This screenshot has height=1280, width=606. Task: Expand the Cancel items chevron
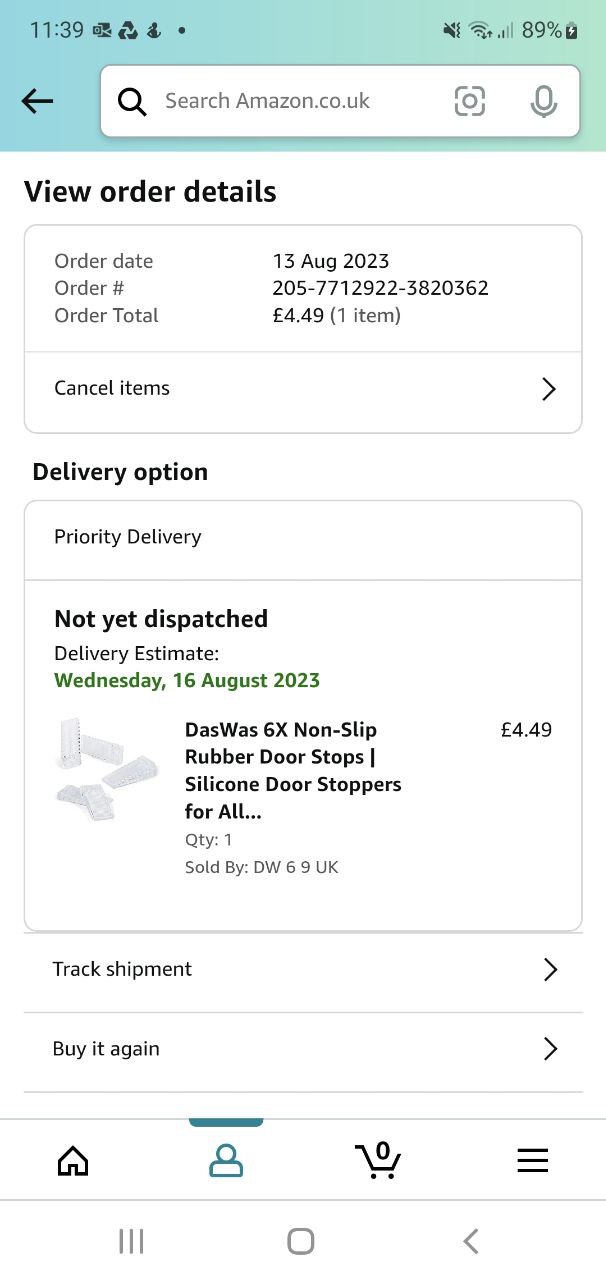[x=548, y=389]
